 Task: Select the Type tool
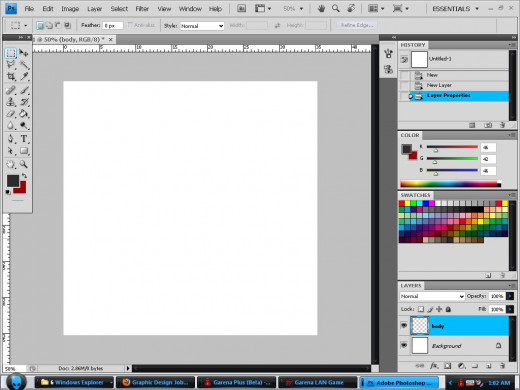pos(24,139)
